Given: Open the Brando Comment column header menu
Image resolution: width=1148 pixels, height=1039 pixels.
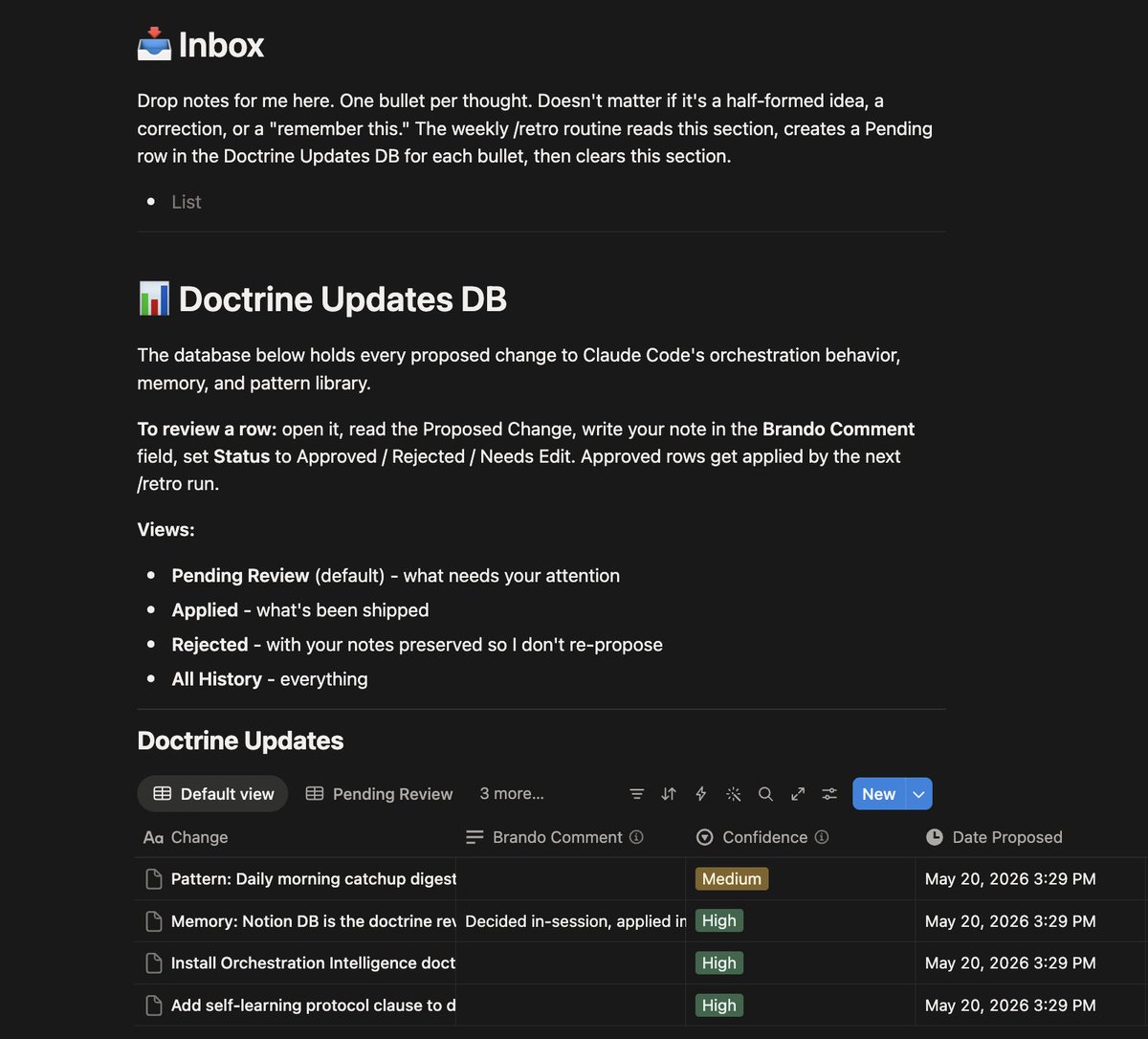Looking at the screenshot, I should point(571,837).
